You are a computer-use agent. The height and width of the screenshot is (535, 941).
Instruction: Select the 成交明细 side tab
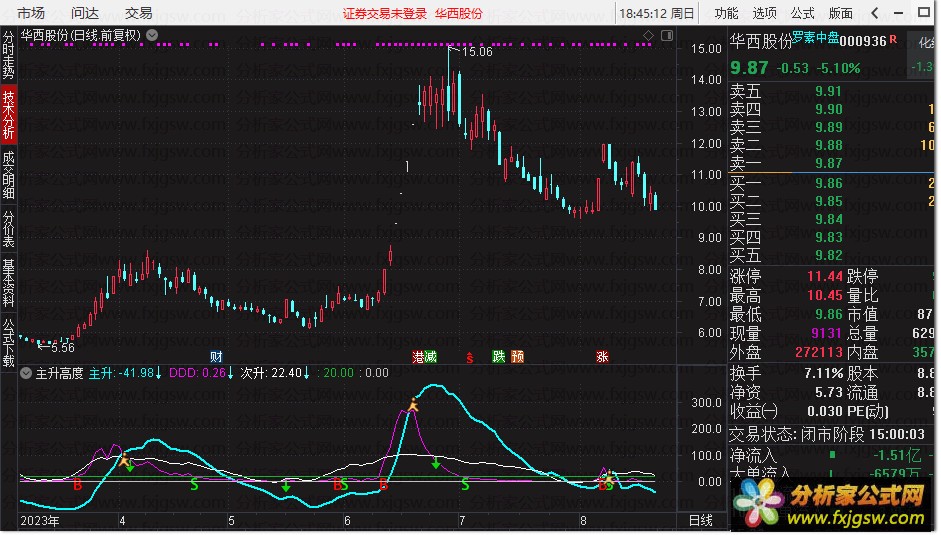click(8, 175)
